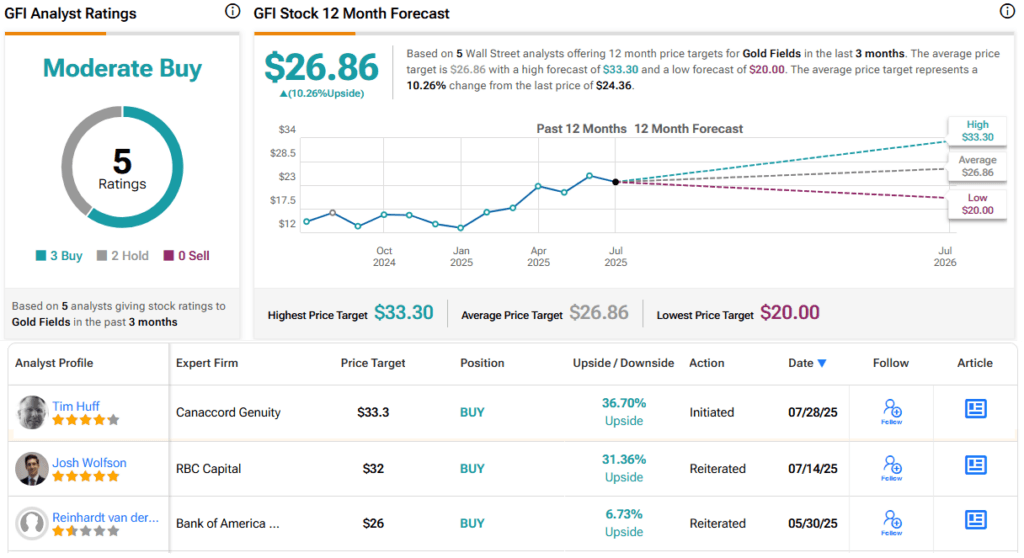Viewport: 1024px width, 558px height.
Task: Click Reinhardt van der...'s star rating
Action: tap(86, 531)
